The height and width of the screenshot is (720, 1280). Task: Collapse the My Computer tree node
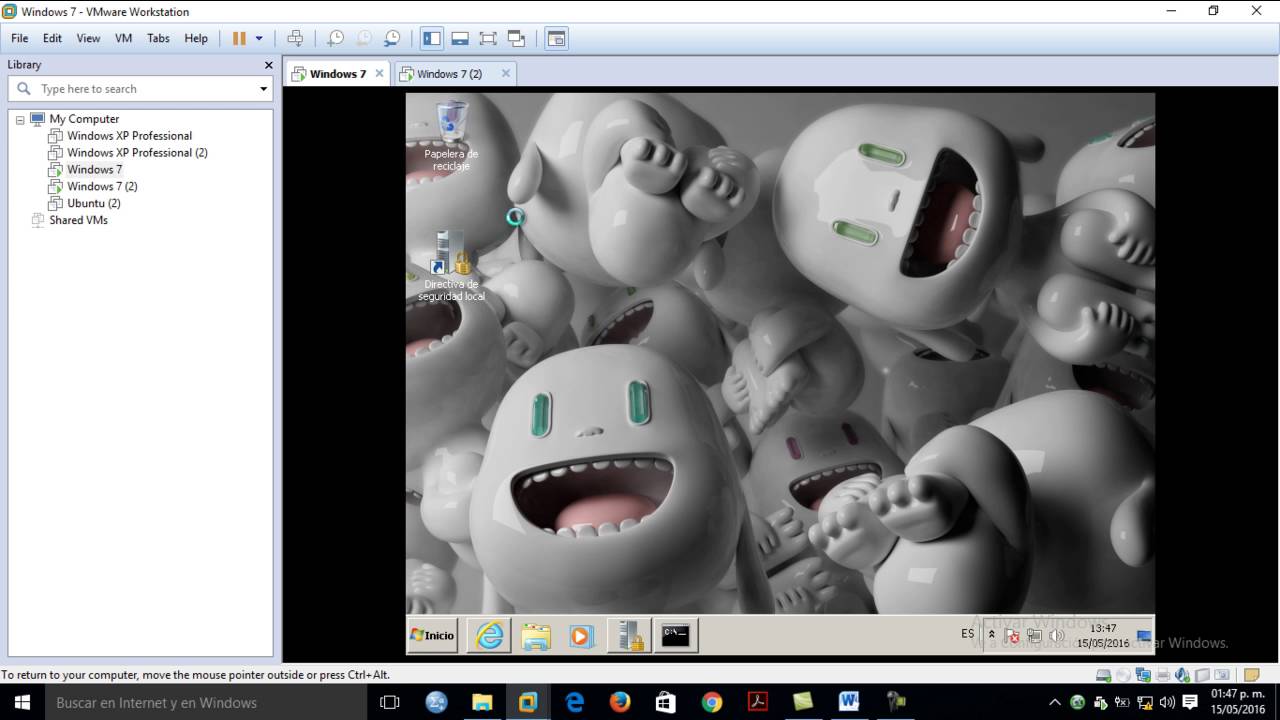pos(20,119)
